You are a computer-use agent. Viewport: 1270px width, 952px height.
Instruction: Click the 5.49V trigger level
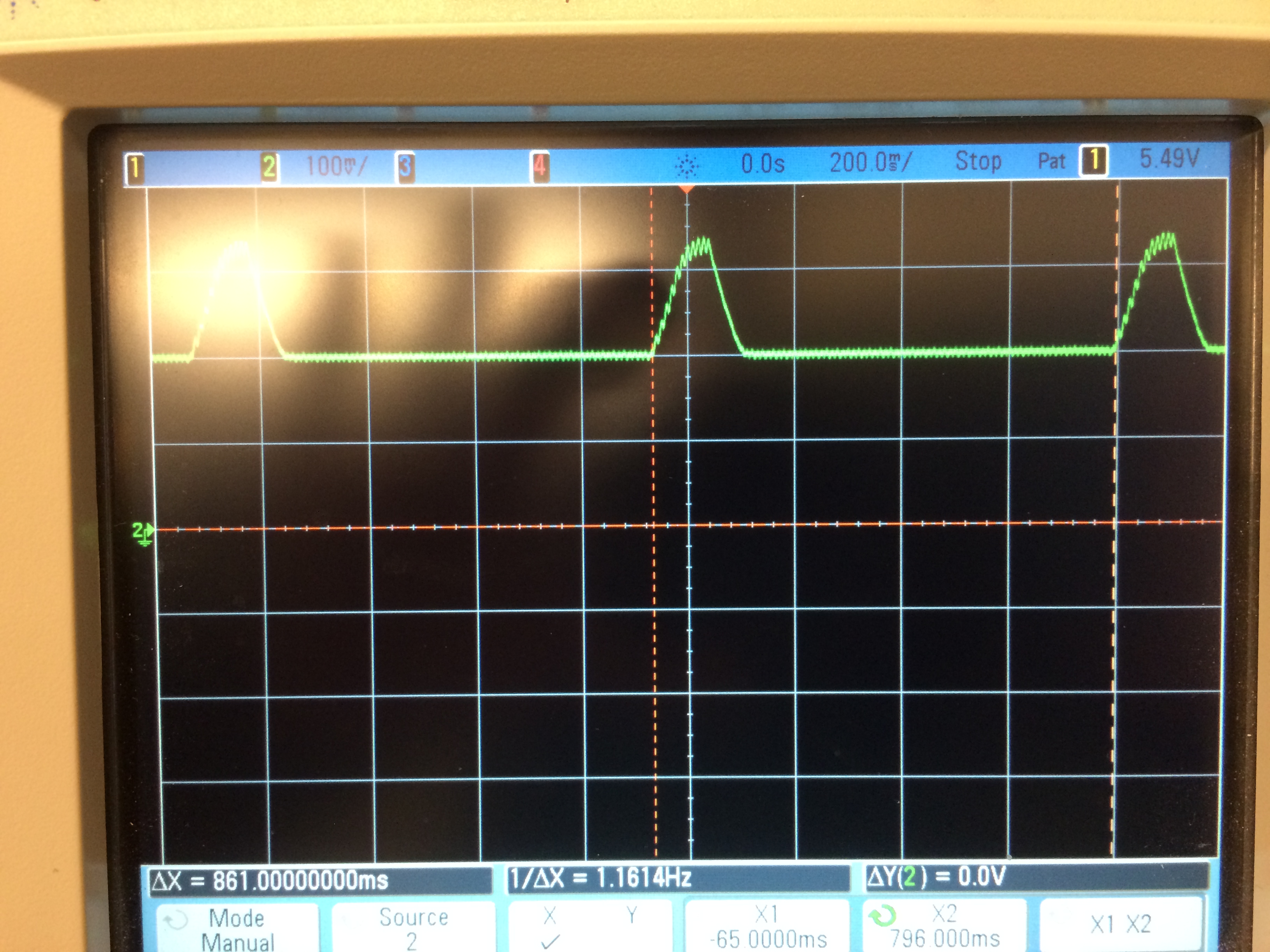1170,158
